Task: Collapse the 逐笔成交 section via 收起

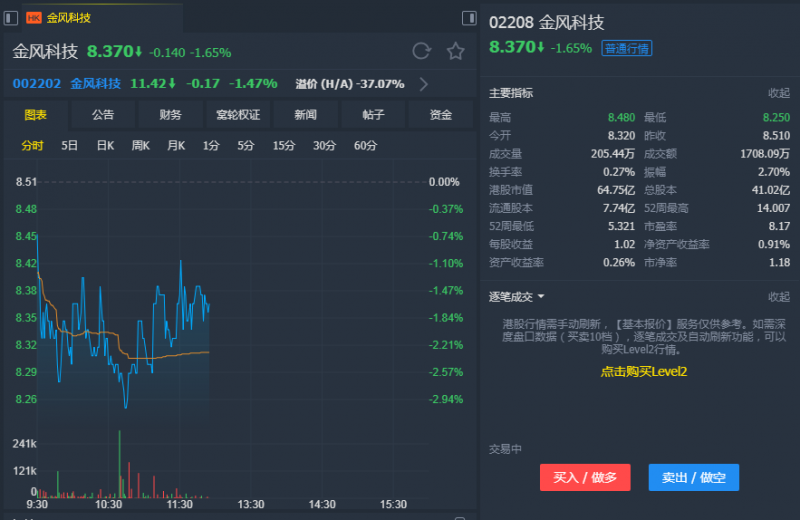Action: click(x=779, y=296)
